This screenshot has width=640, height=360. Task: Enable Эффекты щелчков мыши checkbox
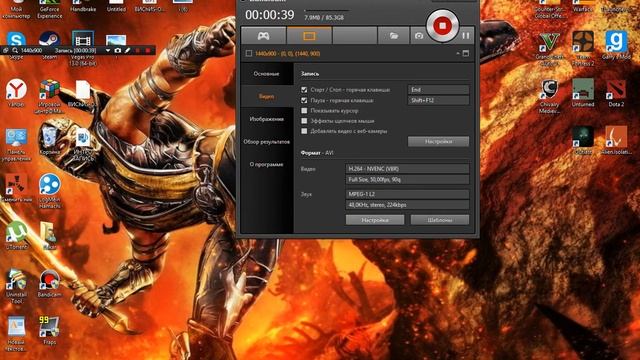click(304, 121)
